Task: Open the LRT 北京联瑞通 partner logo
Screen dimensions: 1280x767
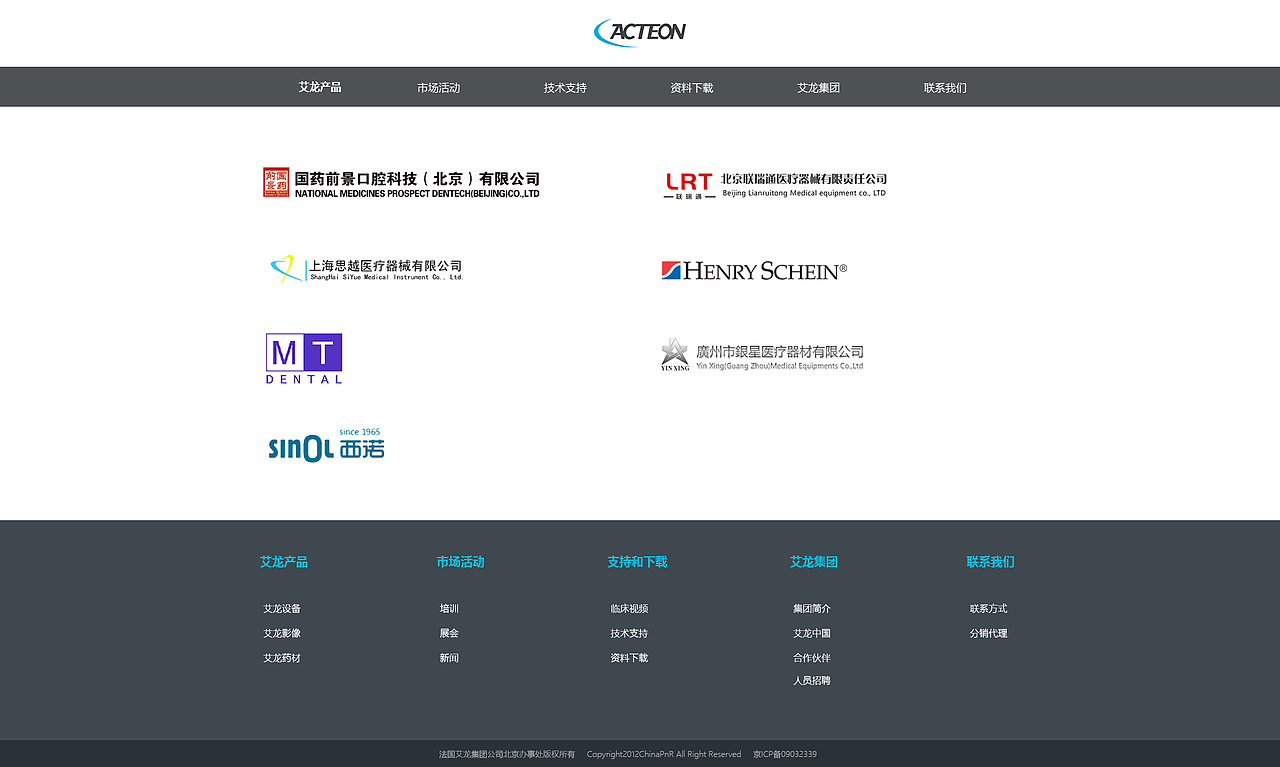Action: (x=775, y=184)
